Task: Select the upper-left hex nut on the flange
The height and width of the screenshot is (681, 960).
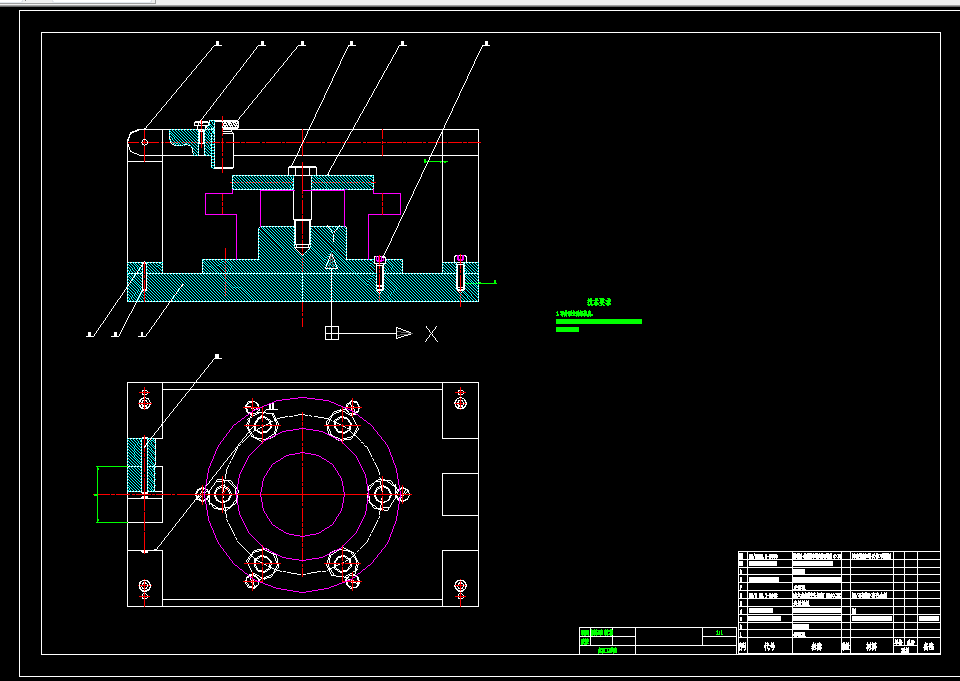Action: pos(263,425)
